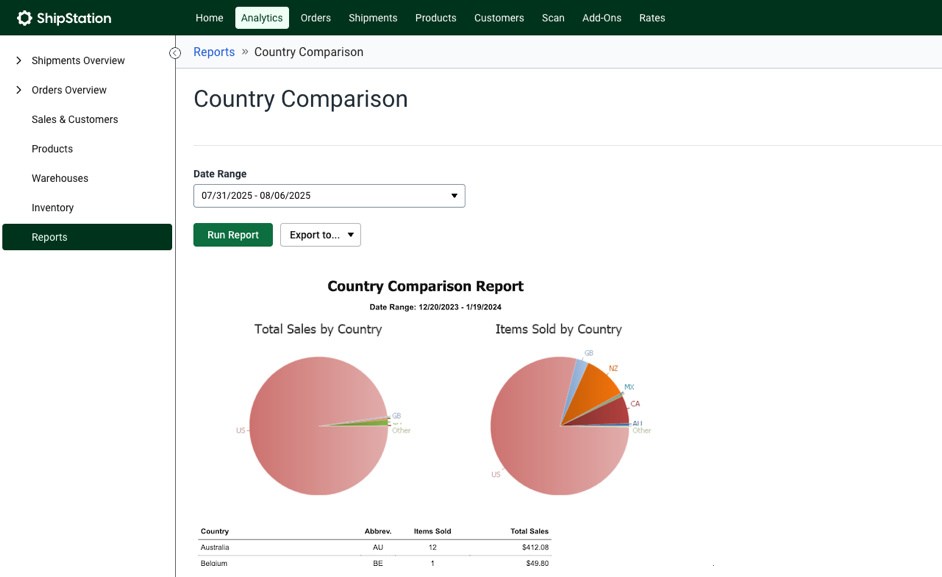
Task: Select Warehouses in the sidebar
Action: tap(58, 178)
